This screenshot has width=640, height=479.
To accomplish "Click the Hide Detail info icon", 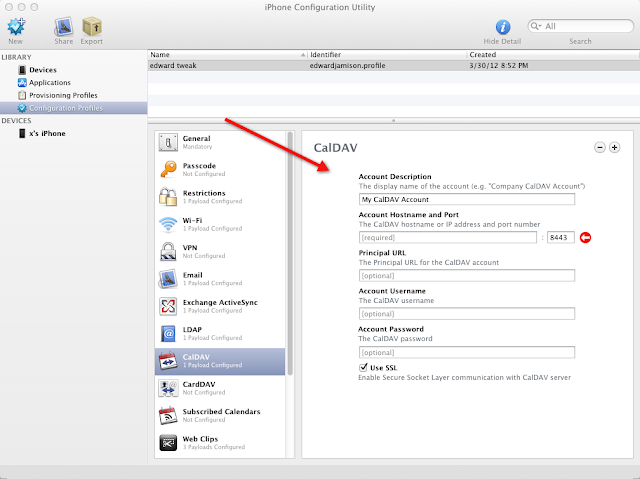I will pyautogui.click(x=502, y=27).
